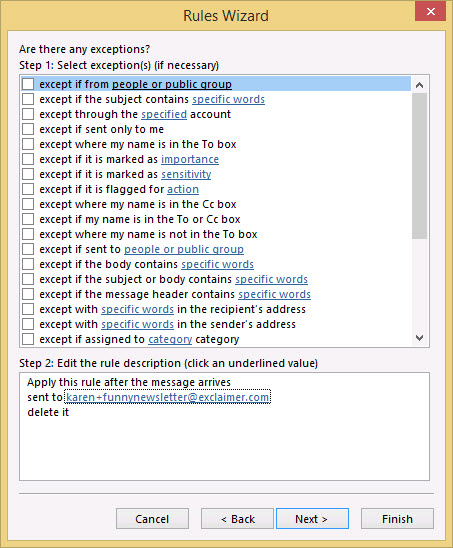
Task: Click 'Apply this rule after the message arrives' text
Action: click(129, 382)
